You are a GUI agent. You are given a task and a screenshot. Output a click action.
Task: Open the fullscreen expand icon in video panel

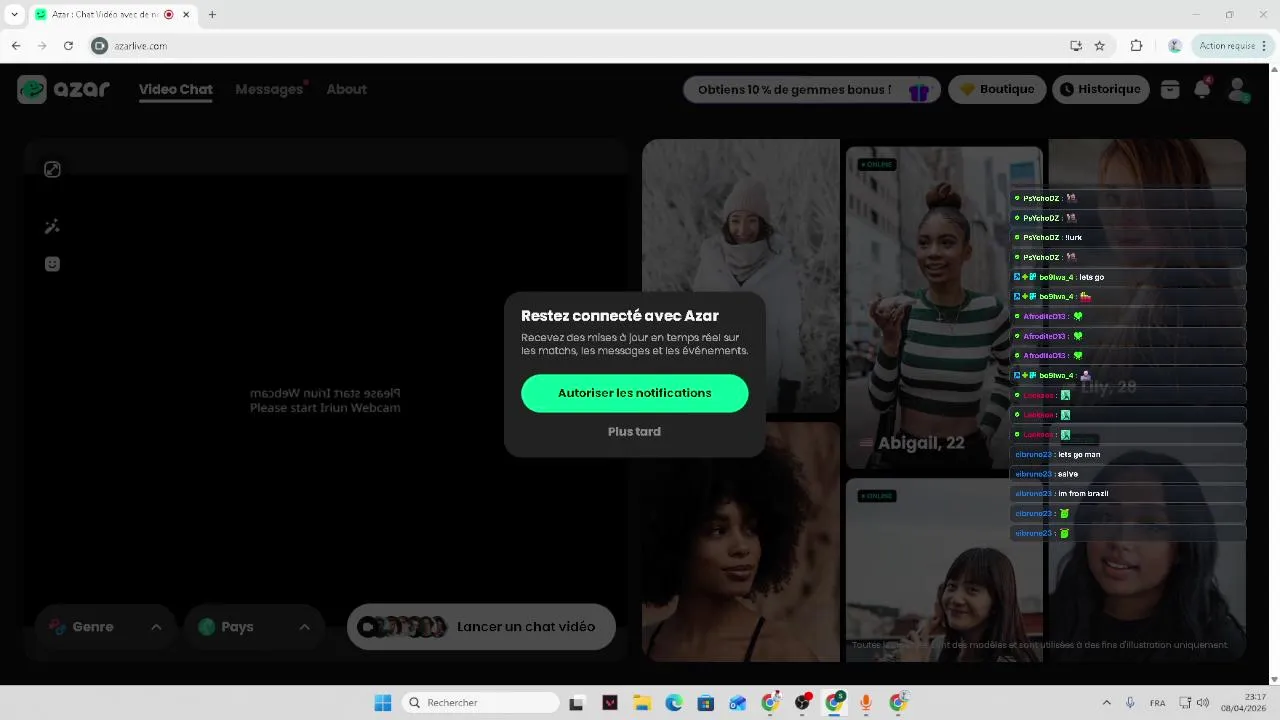tap(52, 170)
